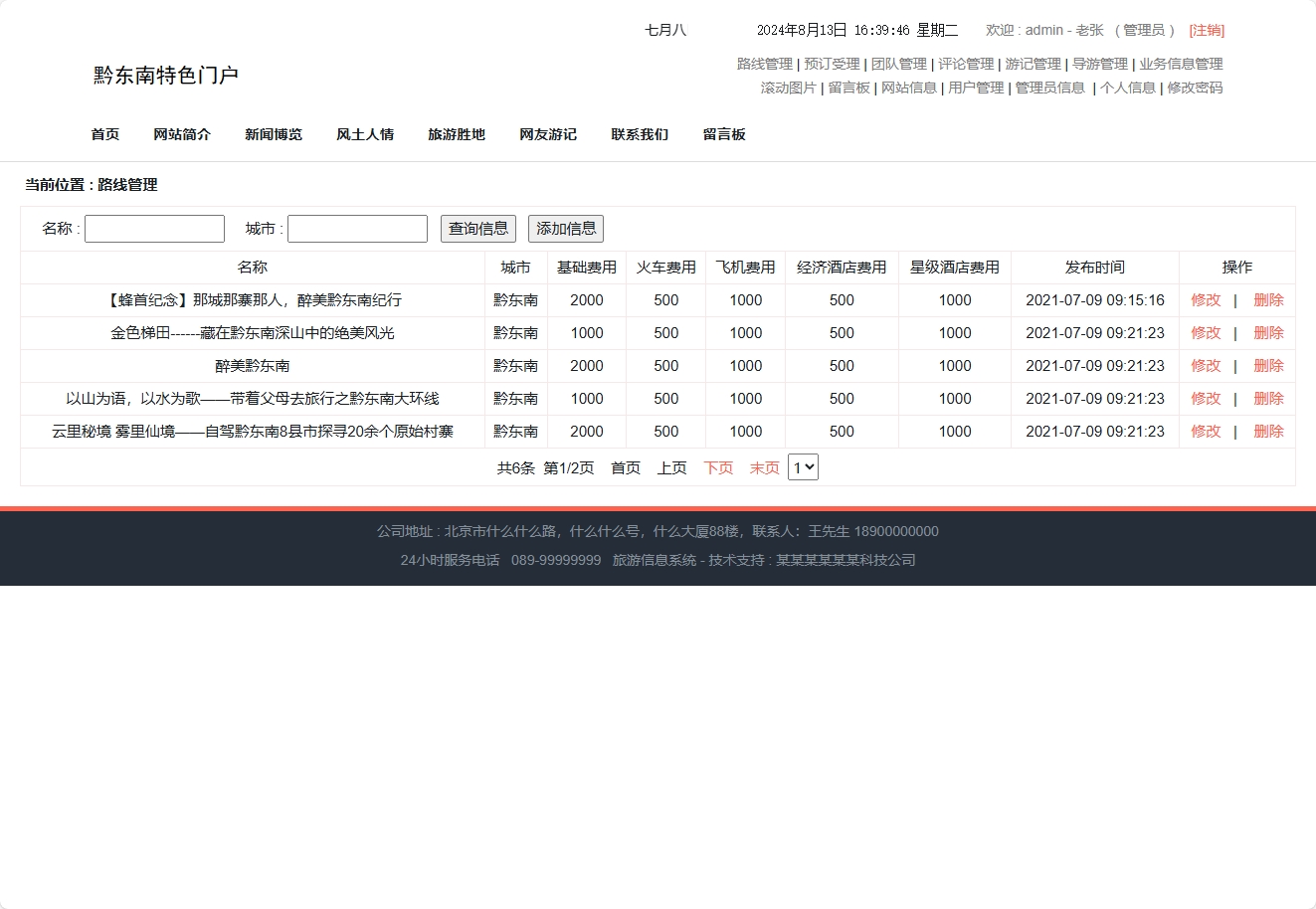Open 修改密码 in admin menu
1316x909 pixels.
pyautogui.click(x=1195, y=88)
